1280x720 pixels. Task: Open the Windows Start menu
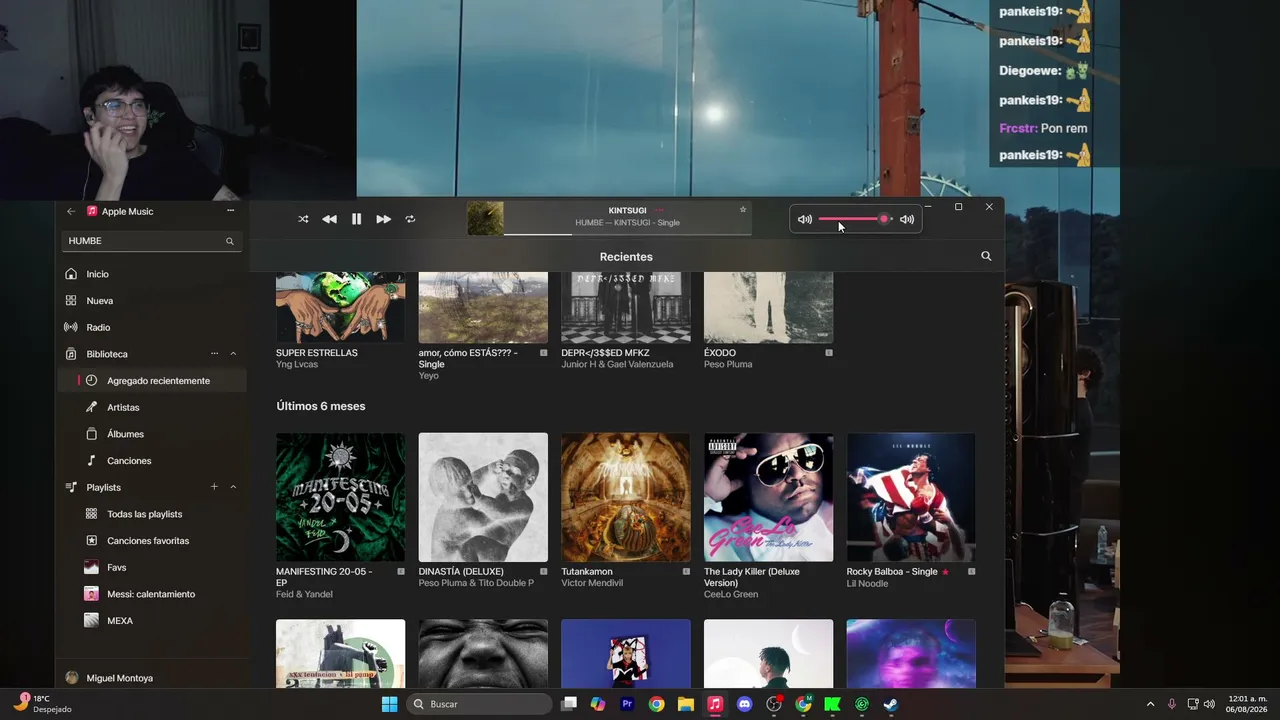[389, 704]
